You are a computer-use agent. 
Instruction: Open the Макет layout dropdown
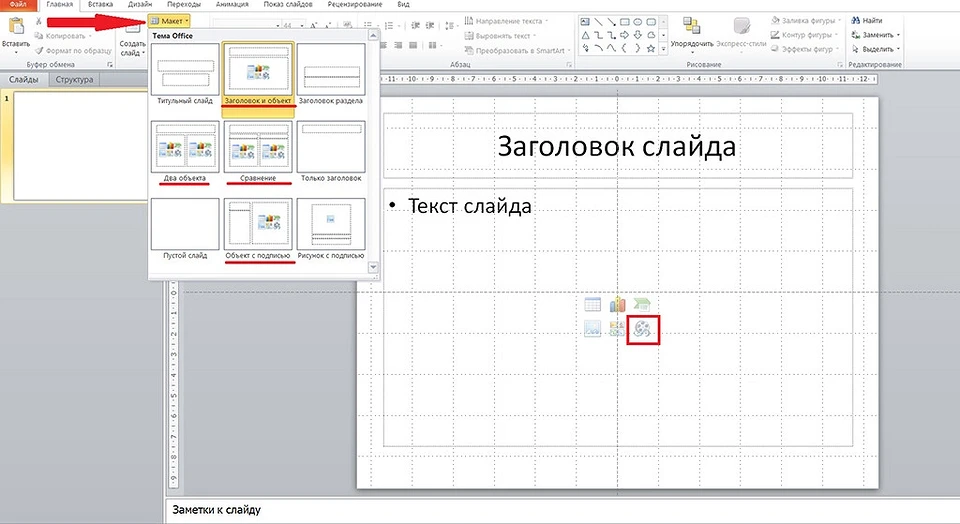coord(170,21)
